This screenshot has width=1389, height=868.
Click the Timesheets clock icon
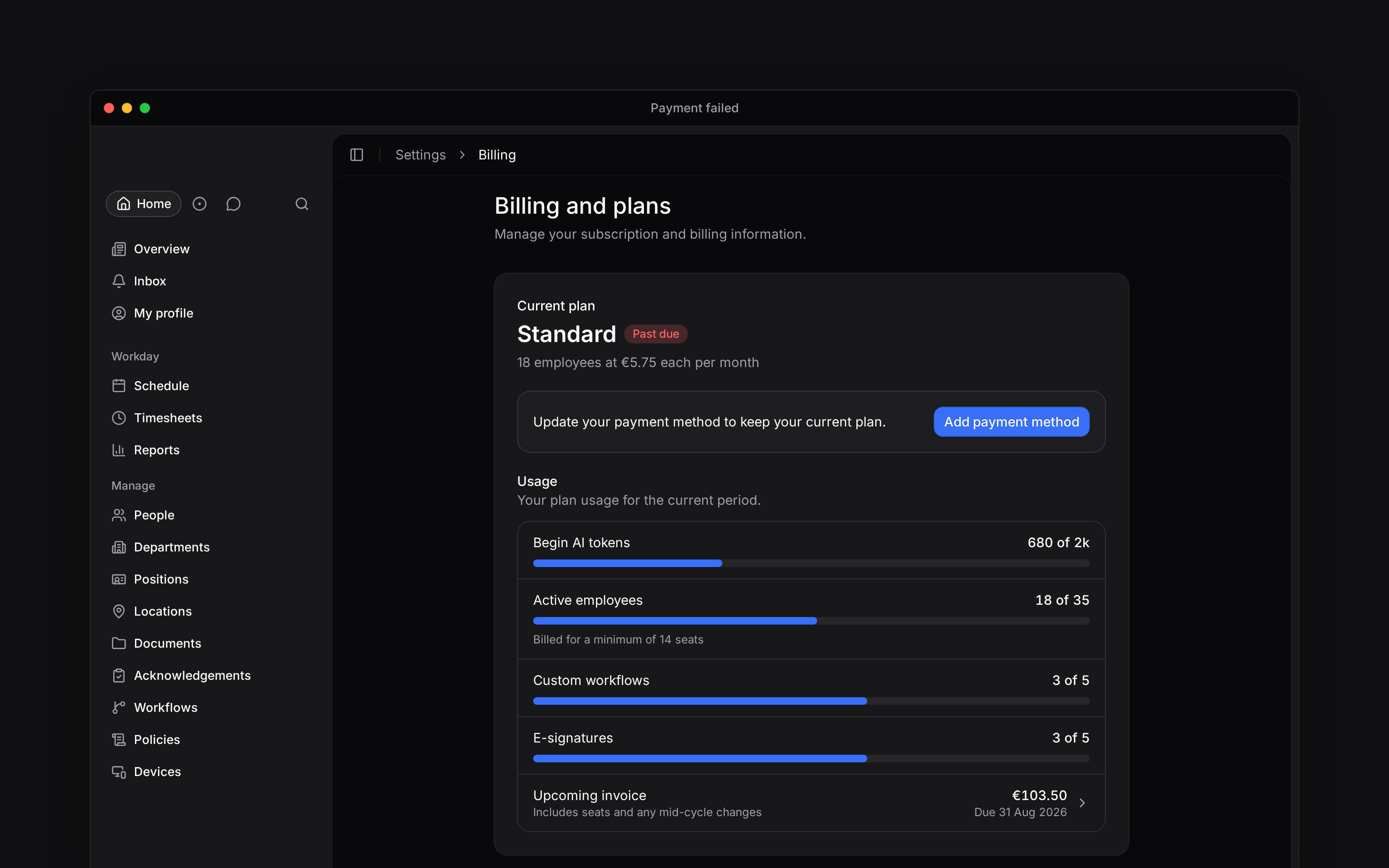119,418
